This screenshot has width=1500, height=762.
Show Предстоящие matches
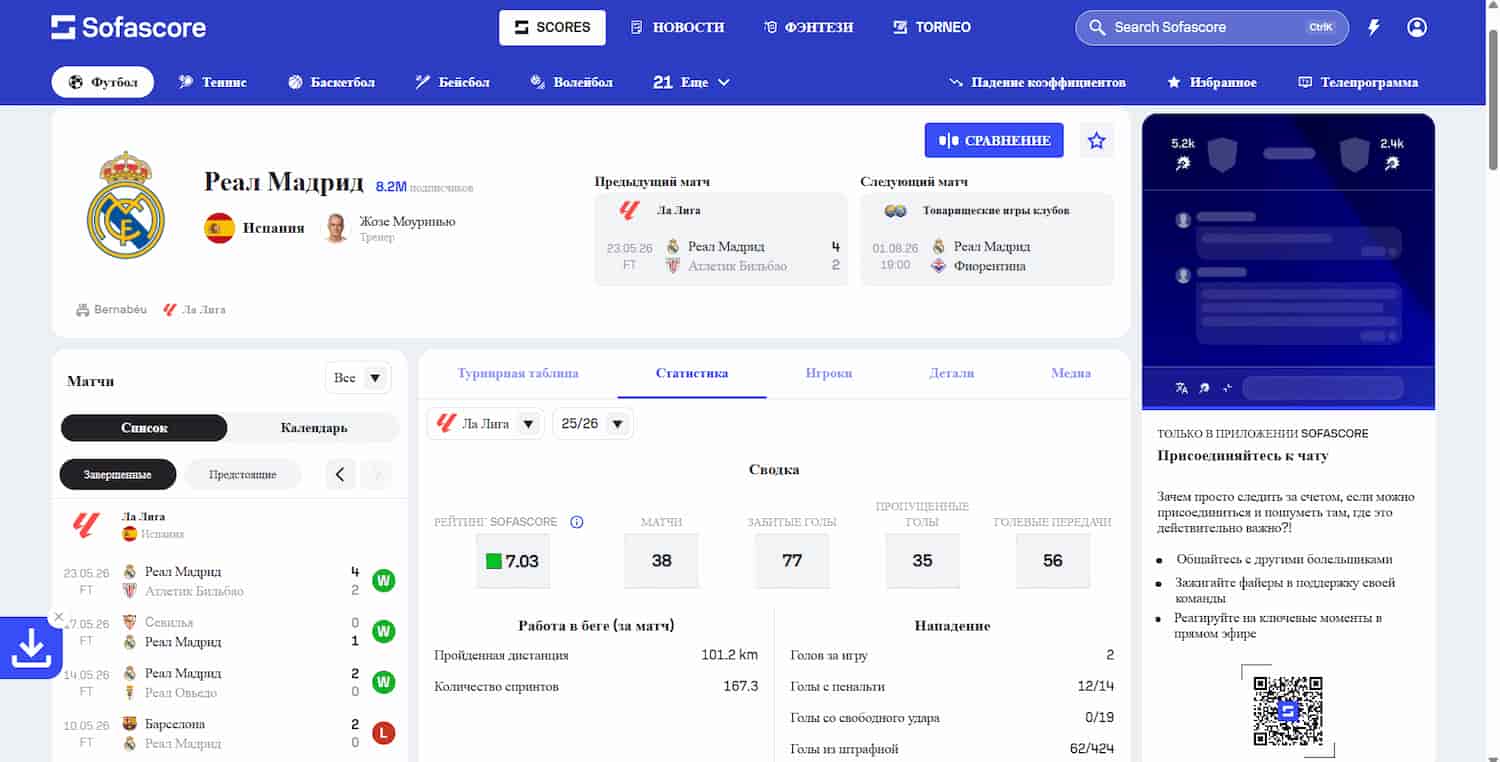[243, 474]
